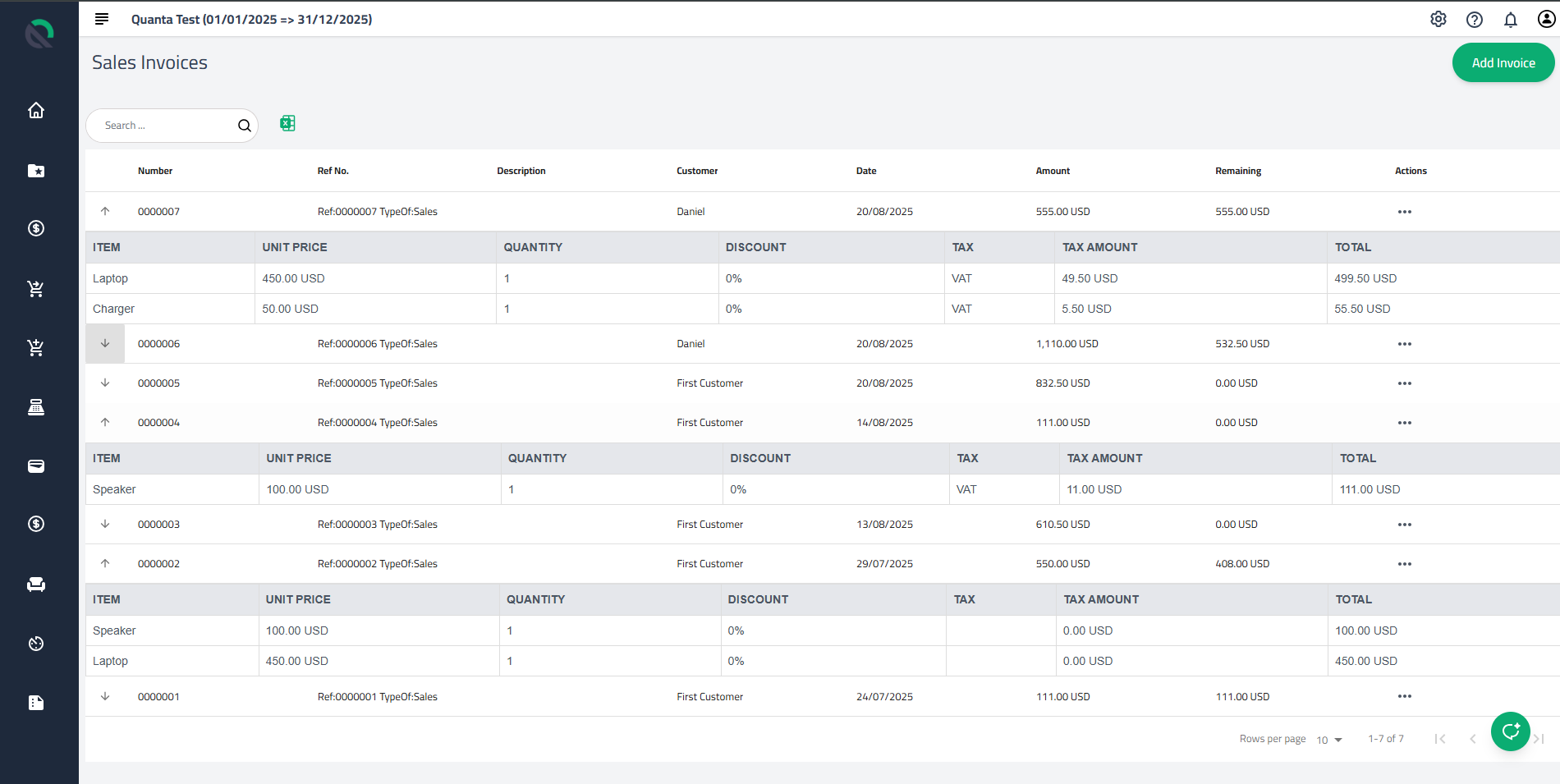Open the Rows per page dropdown
The height and width of the screenshot is (784, 1560).
pos(1328,740)
